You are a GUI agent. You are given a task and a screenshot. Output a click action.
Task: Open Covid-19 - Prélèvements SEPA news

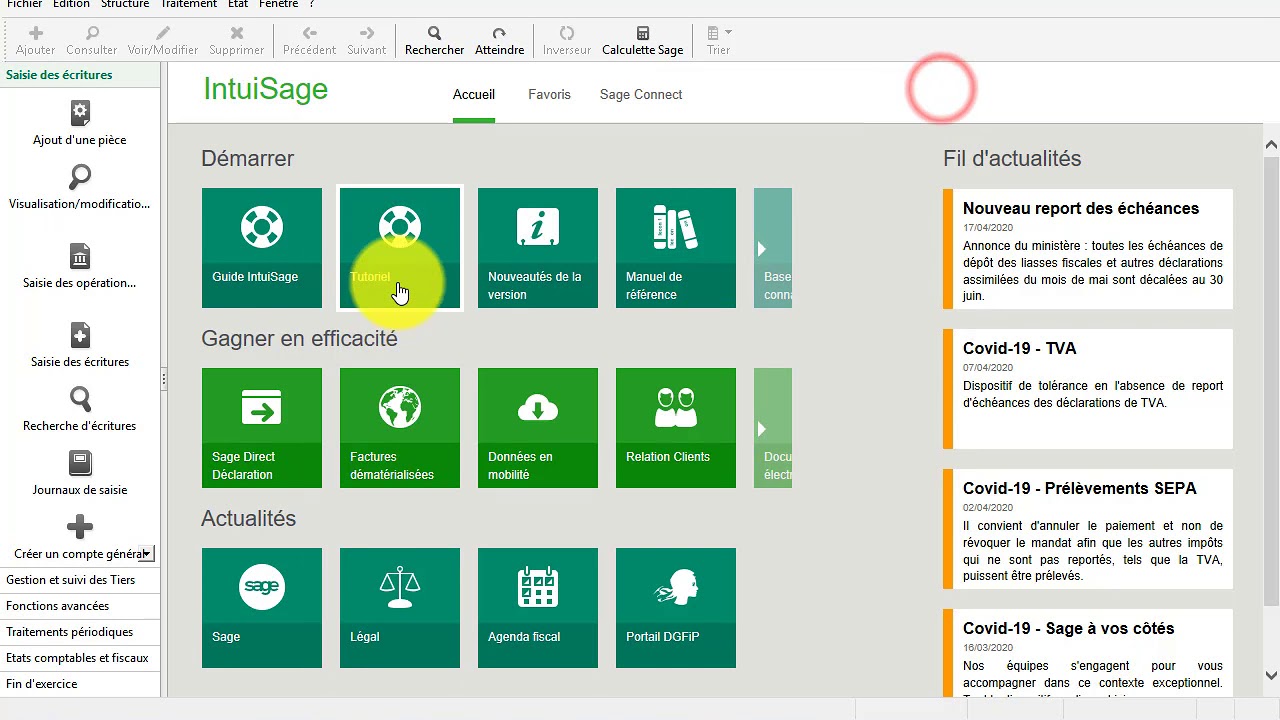pyautogui.click(x=1088, y=529)
